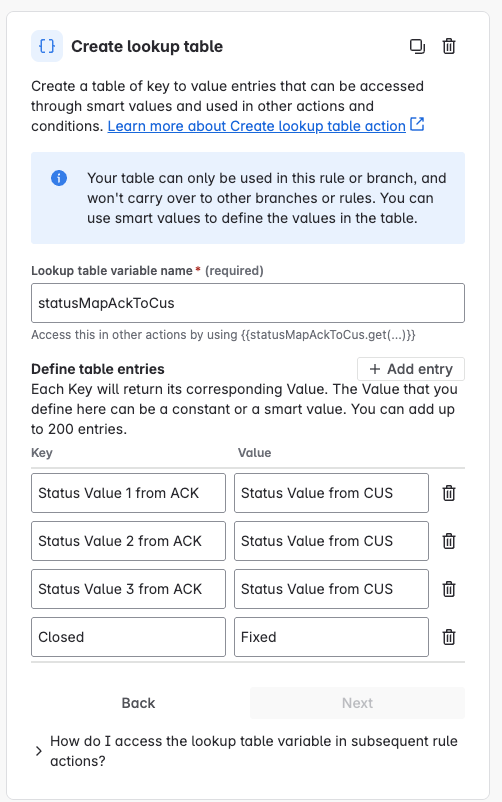This screenshot has width=502, height=802.
Task: Go back with the Back button
Action: tap(138, 703)
